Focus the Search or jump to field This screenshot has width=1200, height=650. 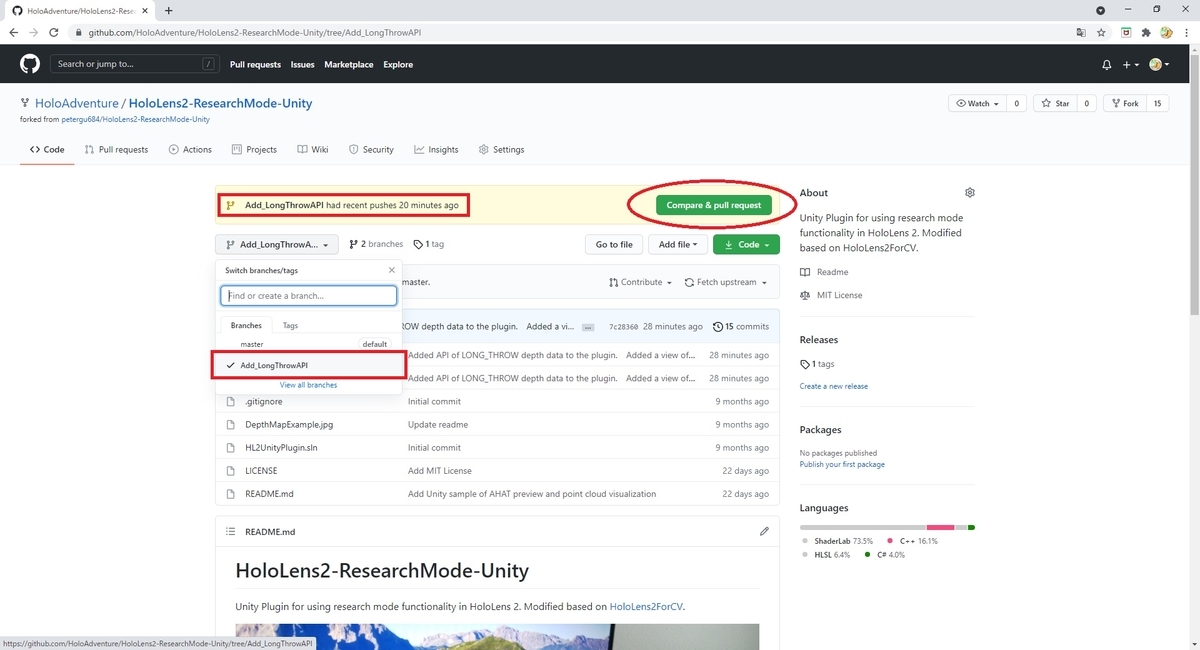coord(135,64)
